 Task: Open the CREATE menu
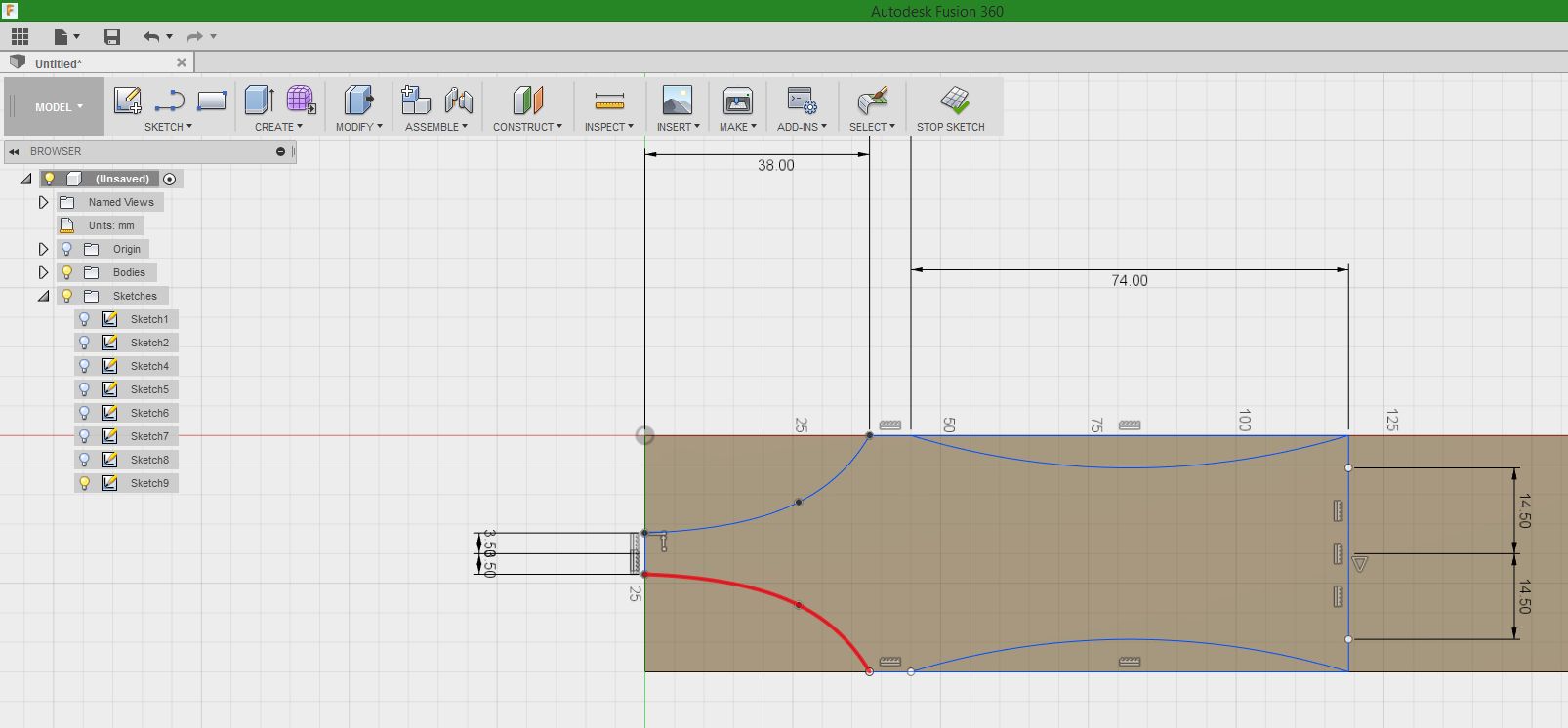point(278,127)
